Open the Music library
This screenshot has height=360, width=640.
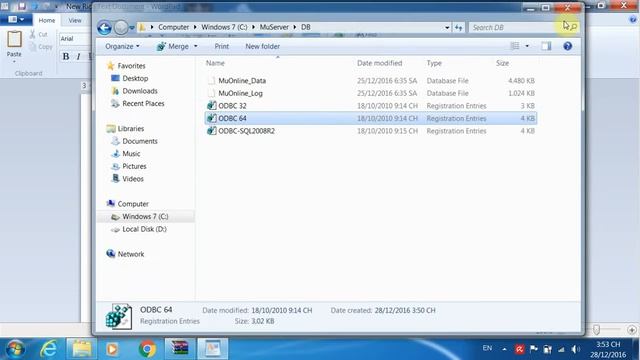(131, 154)
